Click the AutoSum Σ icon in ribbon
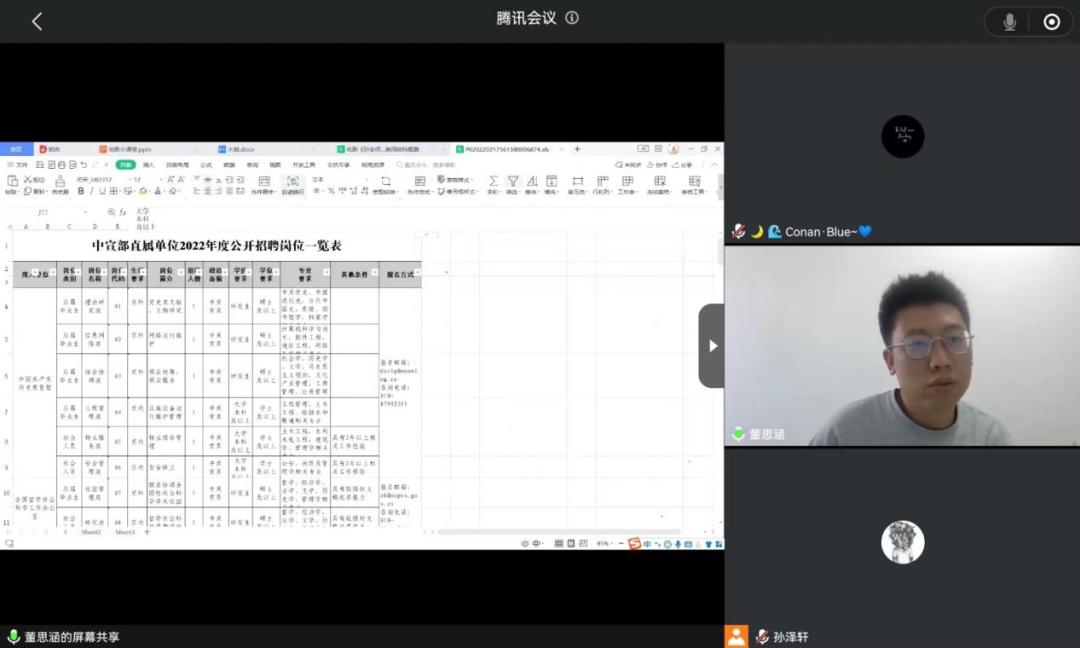The image size is (1080, 648). click(x=493, y=182)
